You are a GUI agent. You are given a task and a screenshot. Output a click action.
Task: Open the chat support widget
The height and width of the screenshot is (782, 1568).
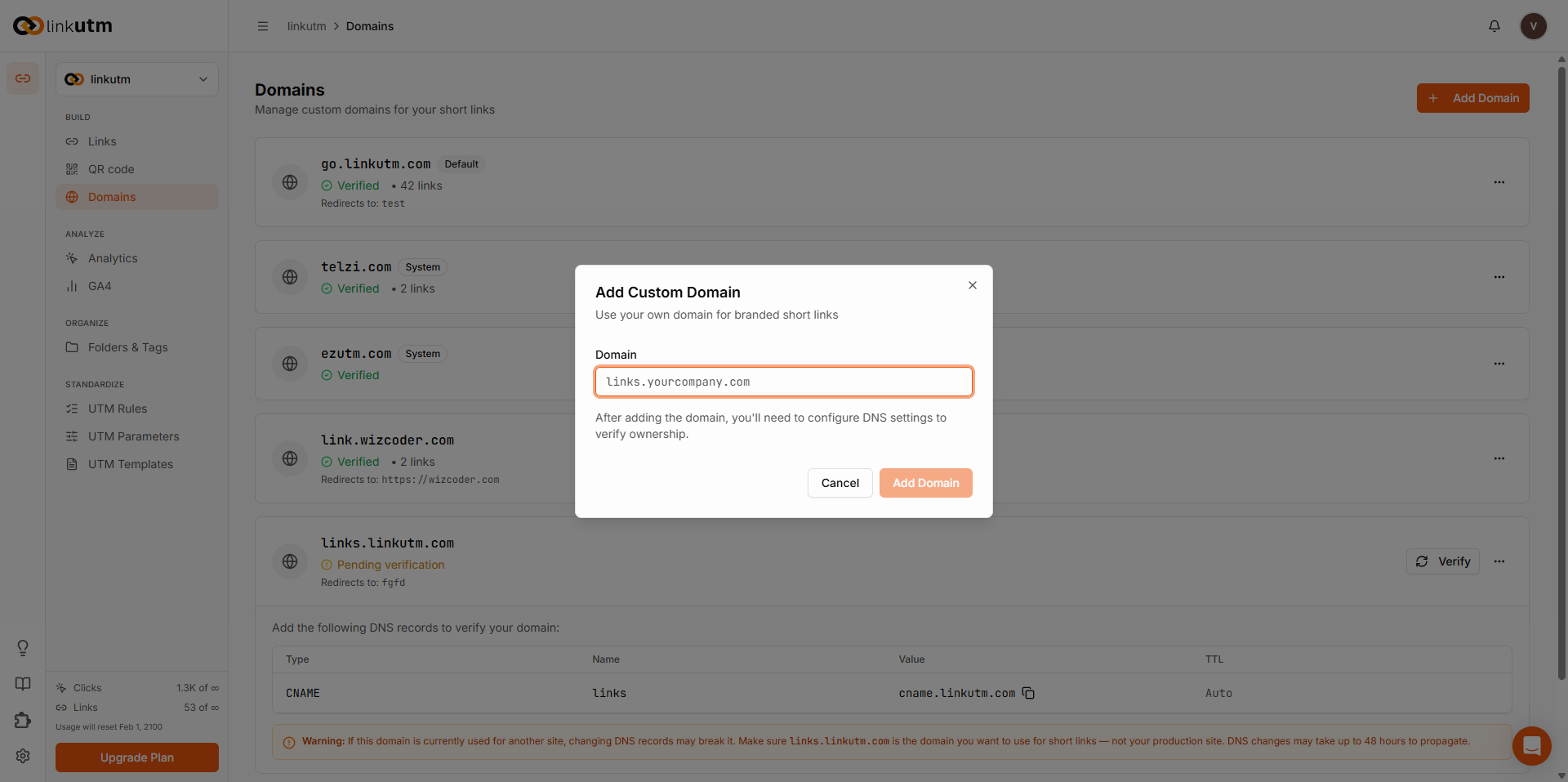(1531, 746)
